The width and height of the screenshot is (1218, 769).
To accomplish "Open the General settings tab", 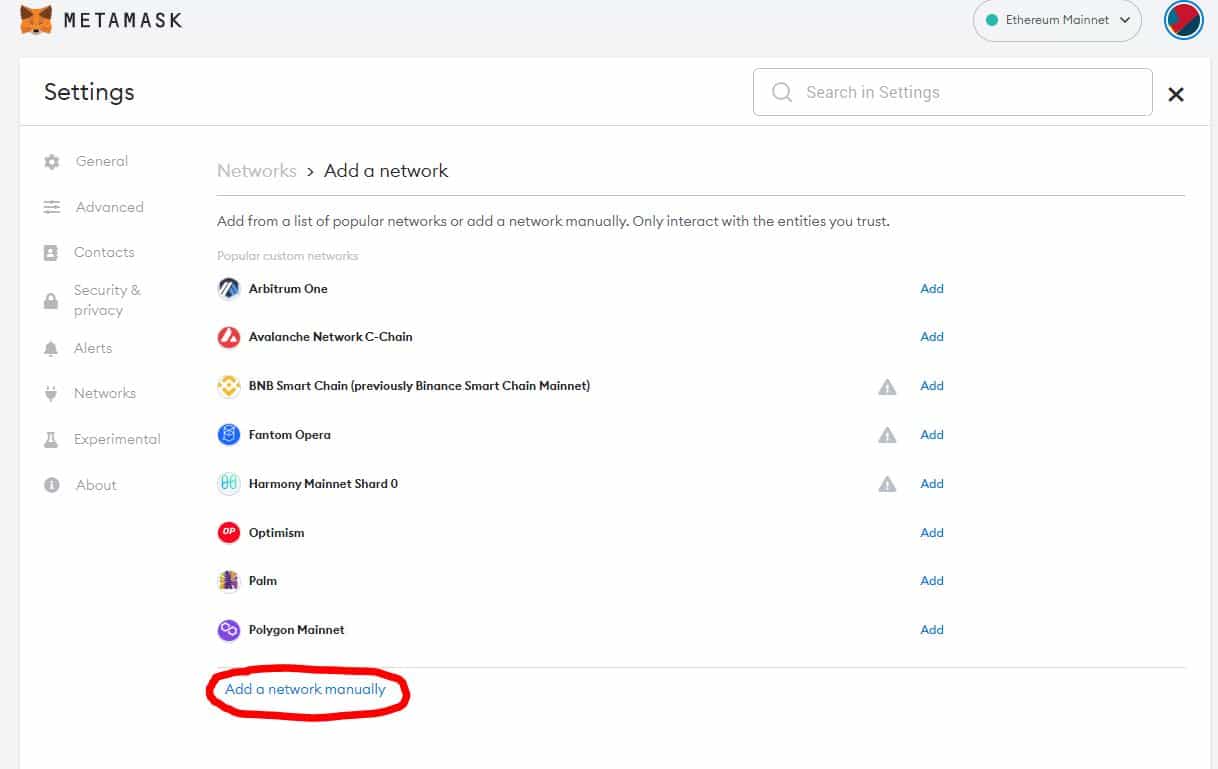I will 102,161.
